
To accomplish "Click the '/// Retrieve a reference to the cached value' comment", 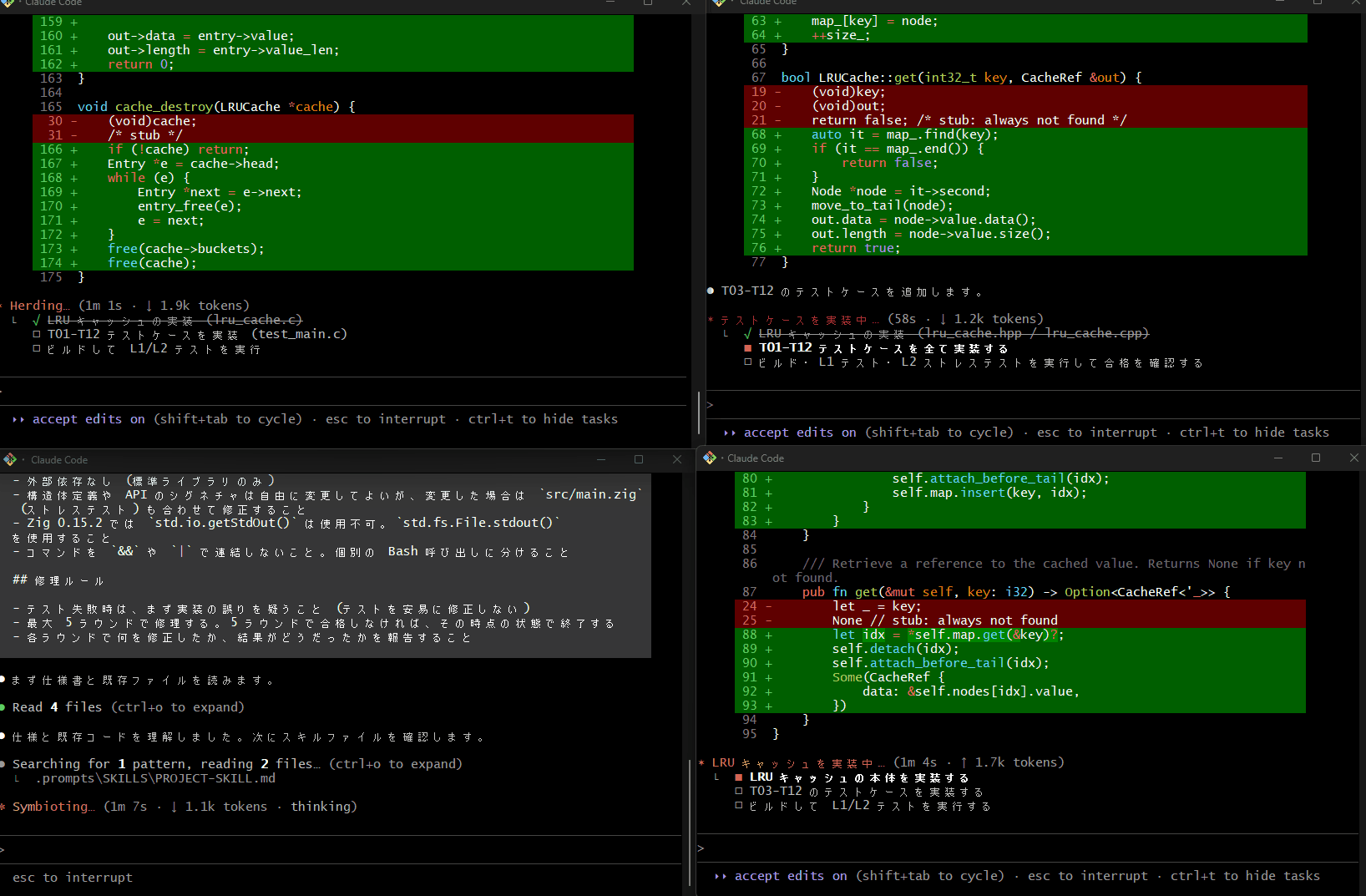I will pyautogui.click(x=1039, y=570).
